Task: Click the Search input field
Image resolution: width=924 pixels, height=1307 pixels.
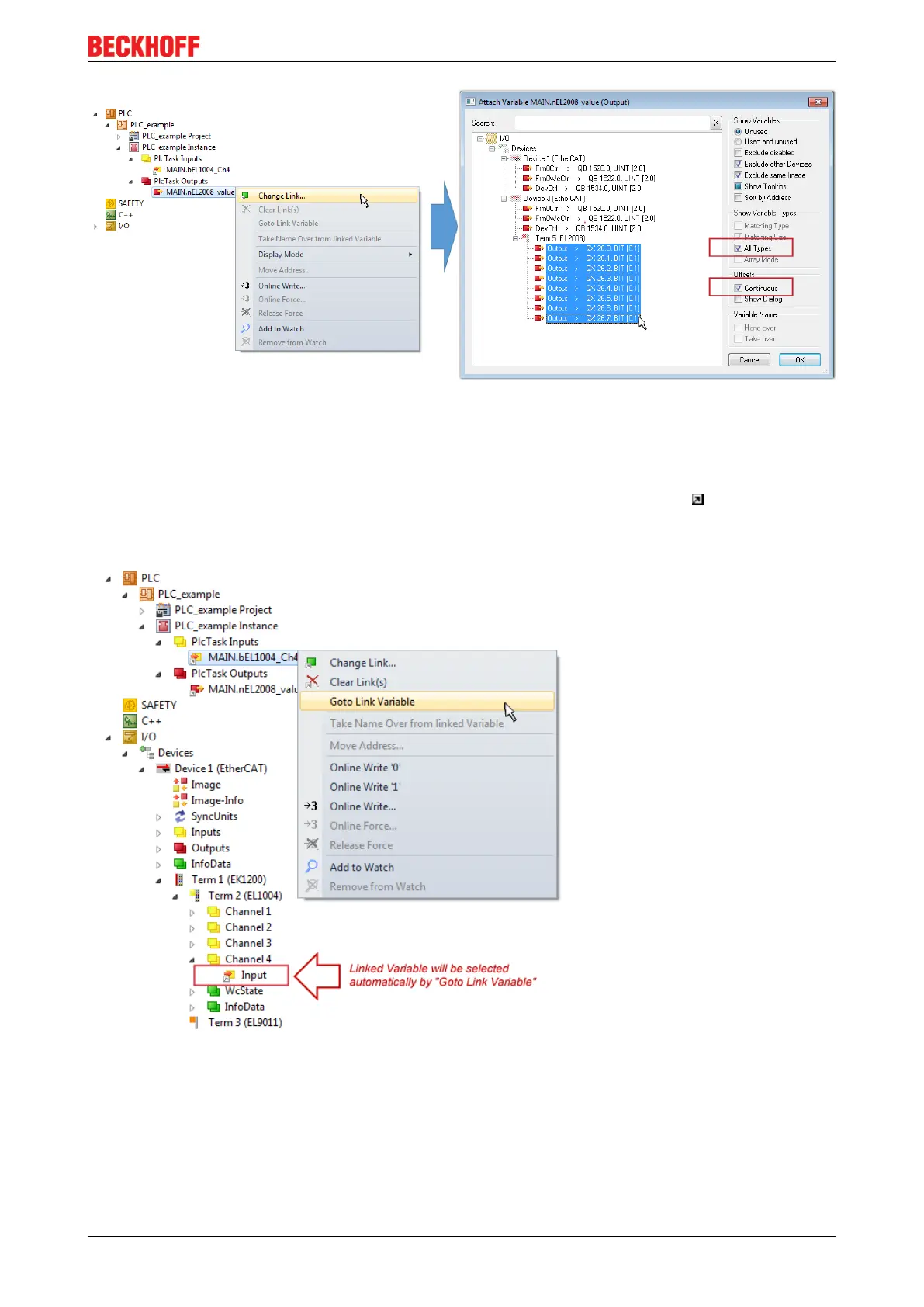Action: pos(613,123)
